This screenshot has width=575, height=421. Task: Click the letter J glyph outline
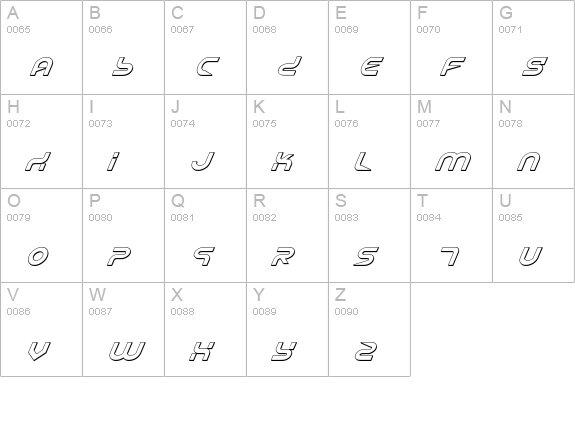pyautogui.click(x=203, y=161)
